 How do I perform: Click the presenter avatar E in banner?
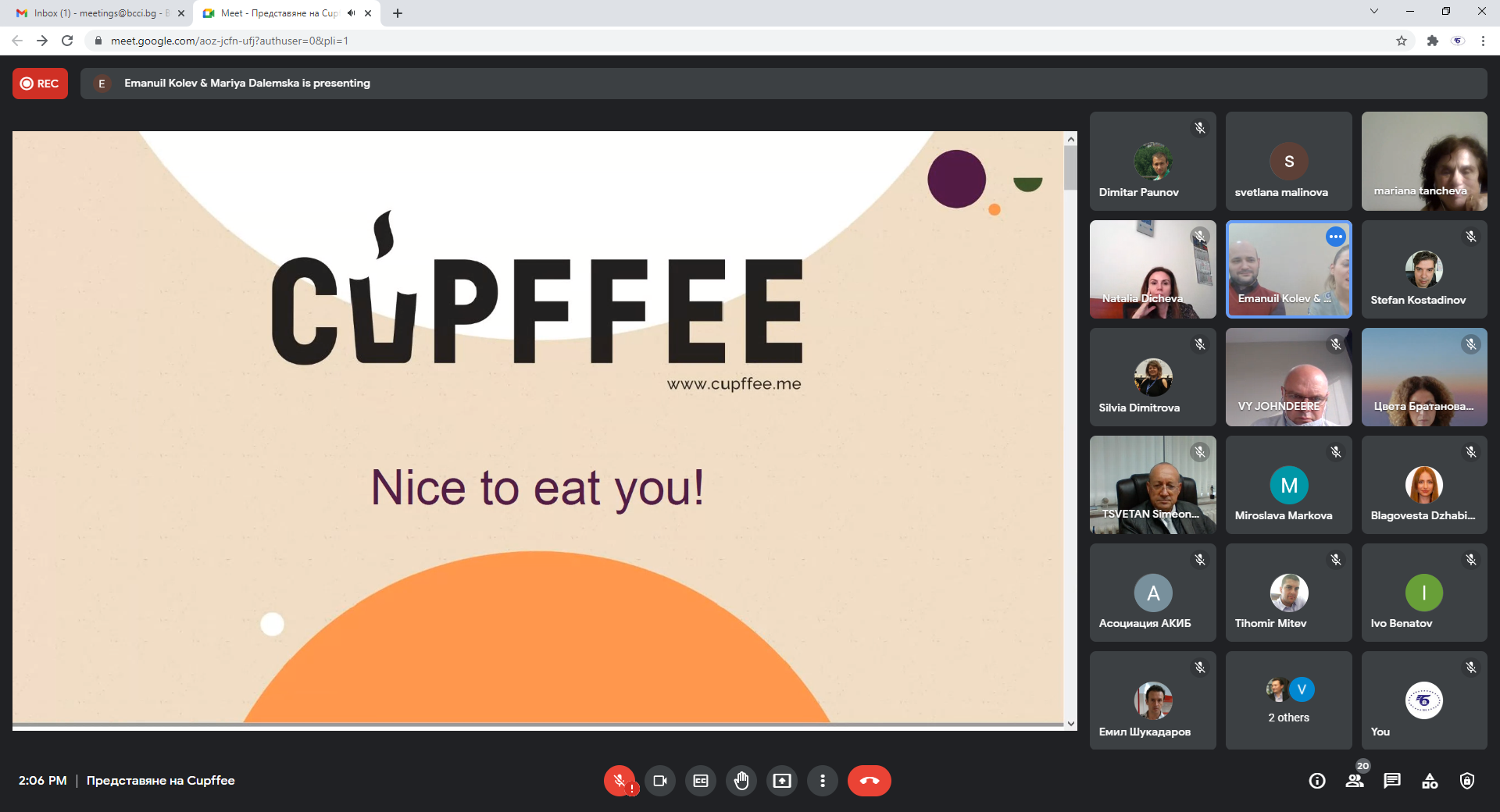(102, 84)
